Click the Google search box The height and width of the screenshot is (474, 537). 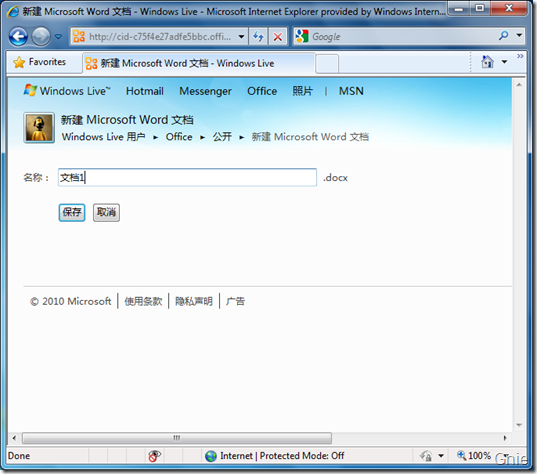[x=394, y=36]
